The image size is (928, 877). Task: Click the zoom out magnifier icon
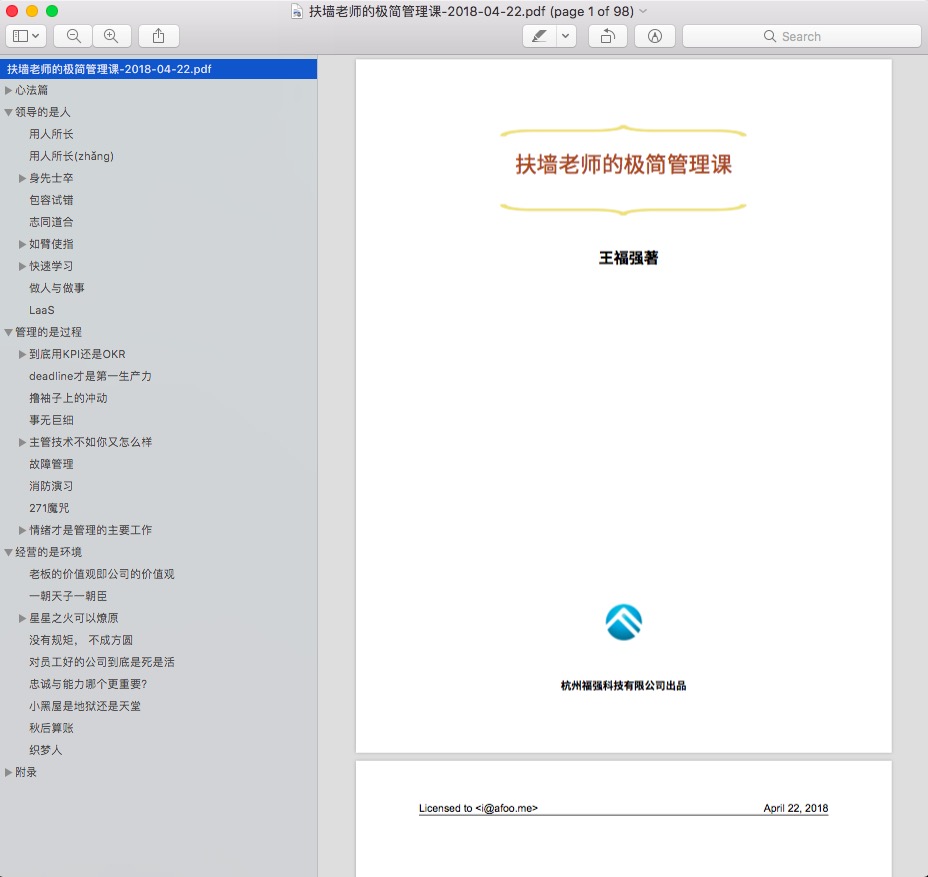pos(73,36)
